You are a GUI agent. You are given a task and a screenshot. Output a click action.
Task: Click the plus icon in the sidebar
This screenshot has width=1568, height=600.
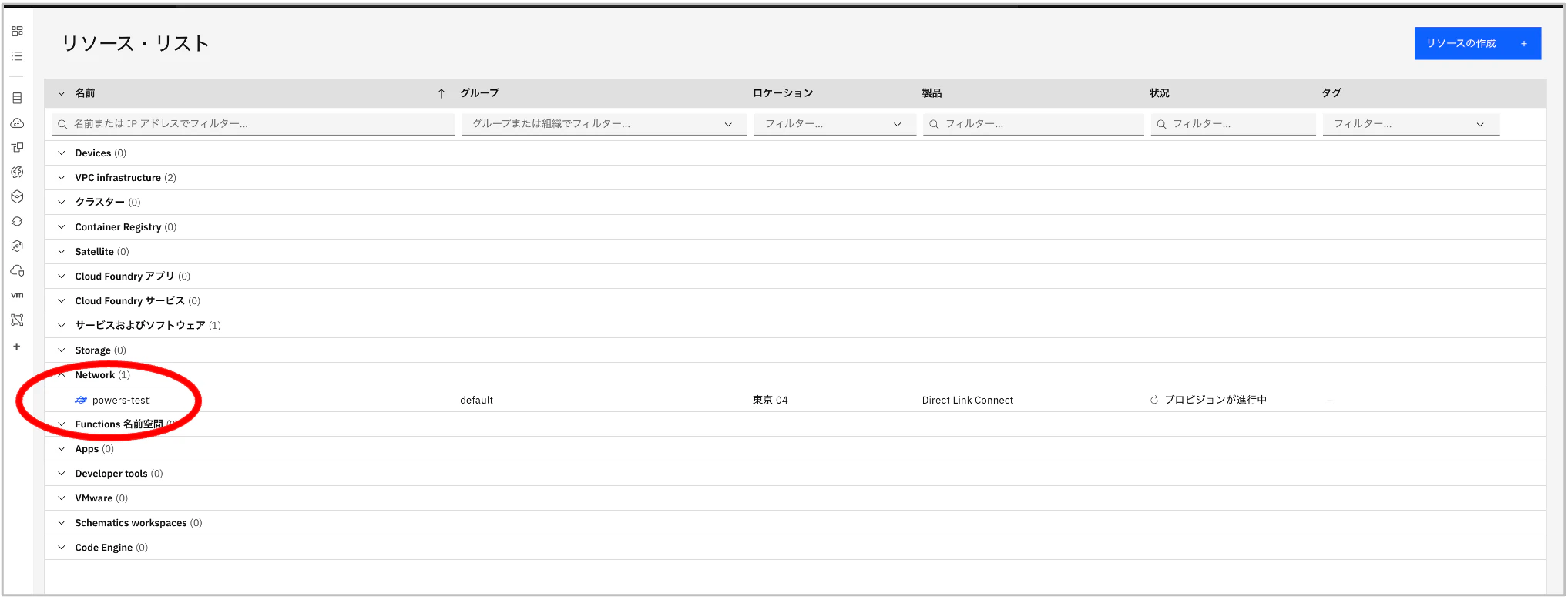[x=17, y=347]
